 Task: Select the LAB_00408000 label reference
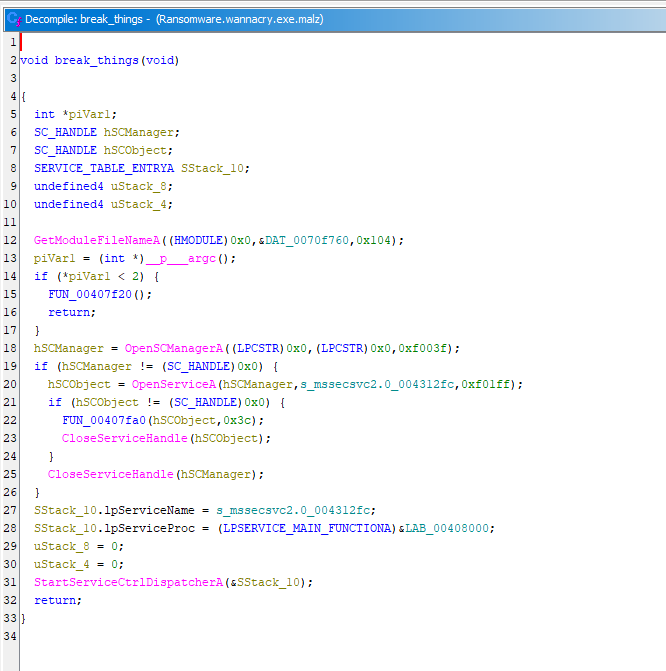[447, 528]
